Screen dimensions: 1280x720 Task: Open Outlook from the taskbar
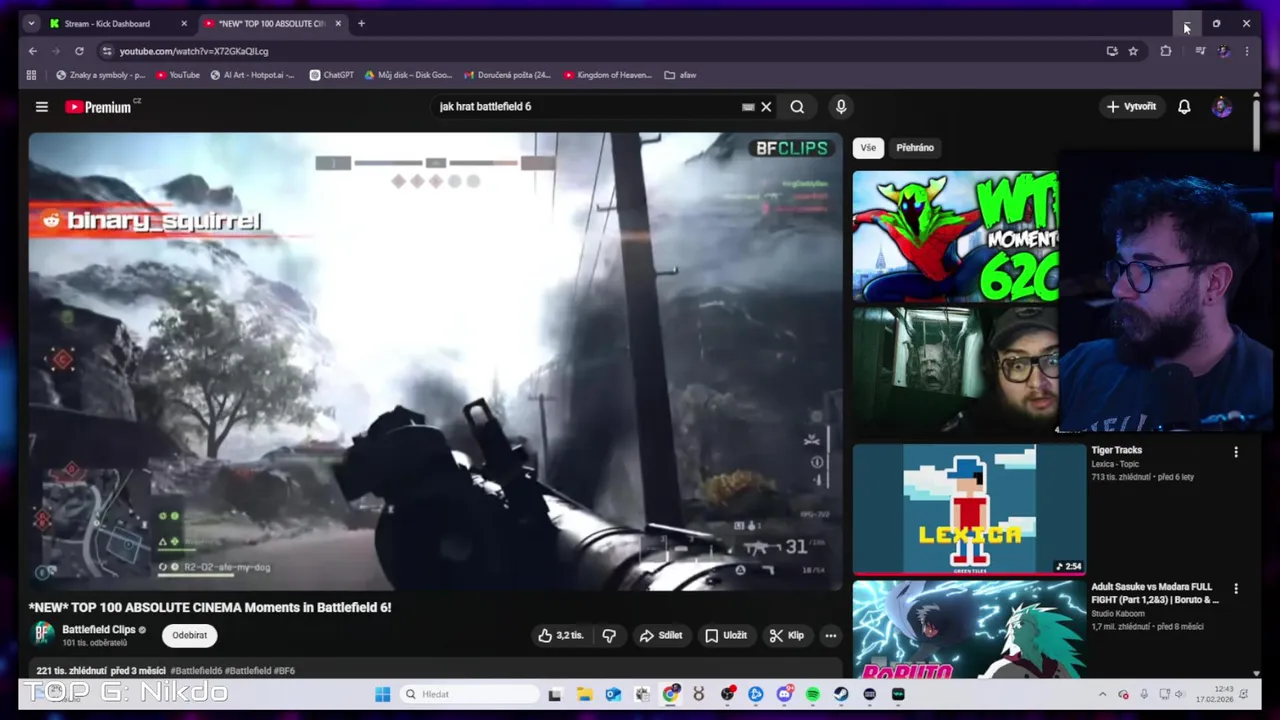point(613,694)
